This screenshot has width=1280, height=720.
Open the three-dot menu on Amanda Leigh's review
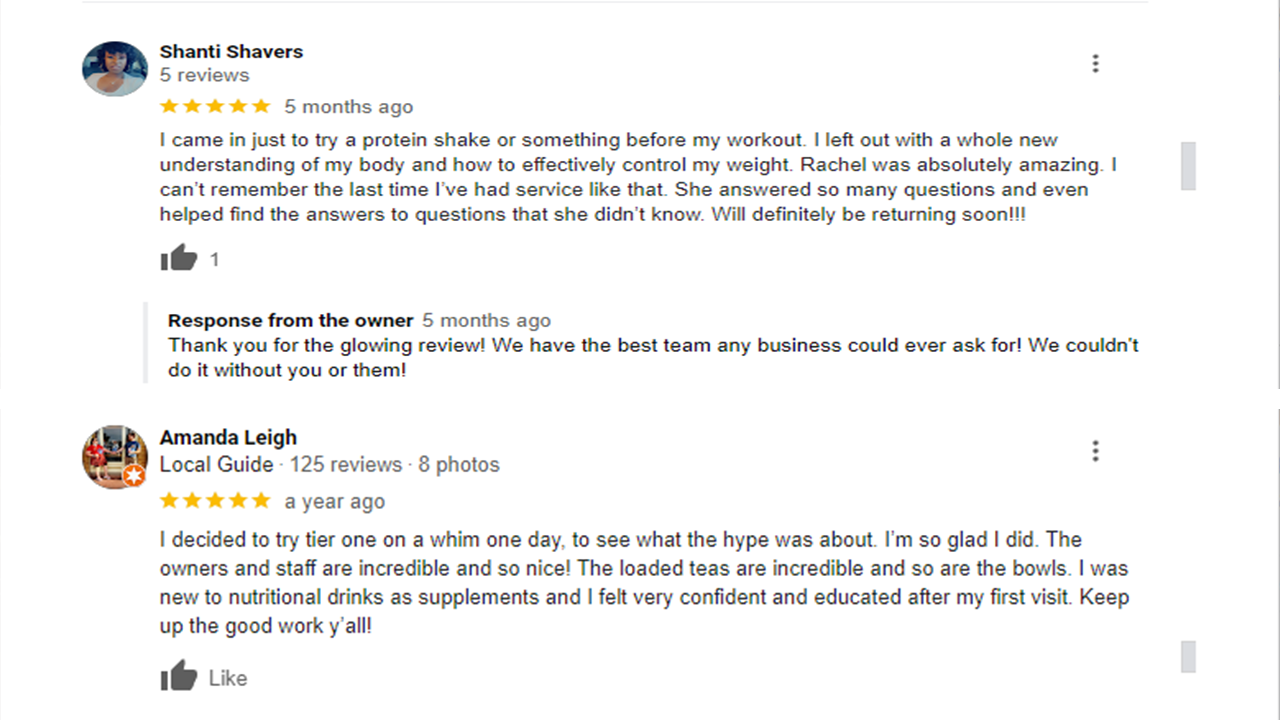click(1095, 451)
